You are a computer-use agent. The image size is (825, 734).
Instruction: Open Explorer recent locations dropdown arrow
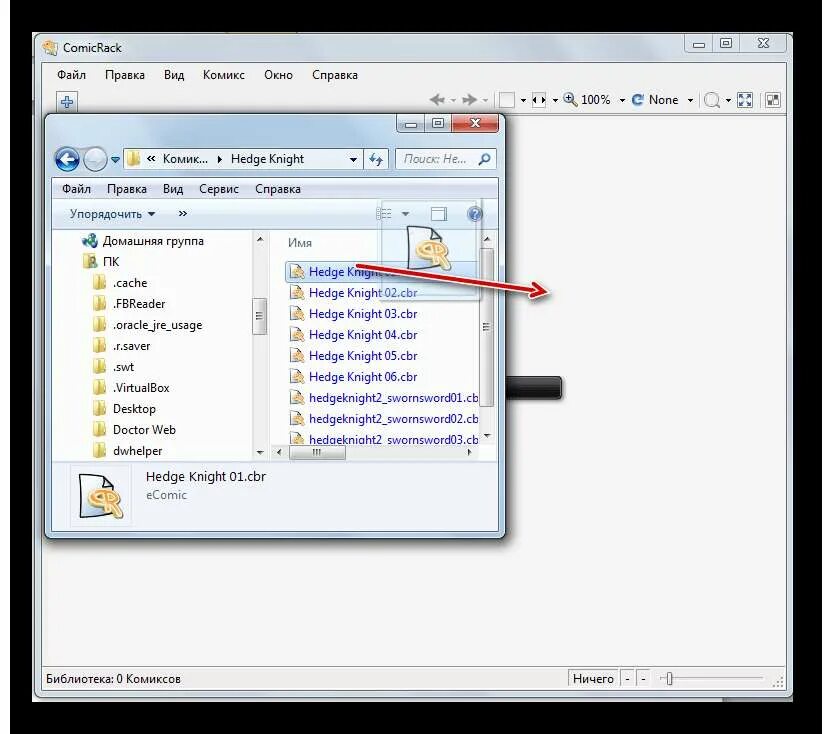click(x=115, y=159)
